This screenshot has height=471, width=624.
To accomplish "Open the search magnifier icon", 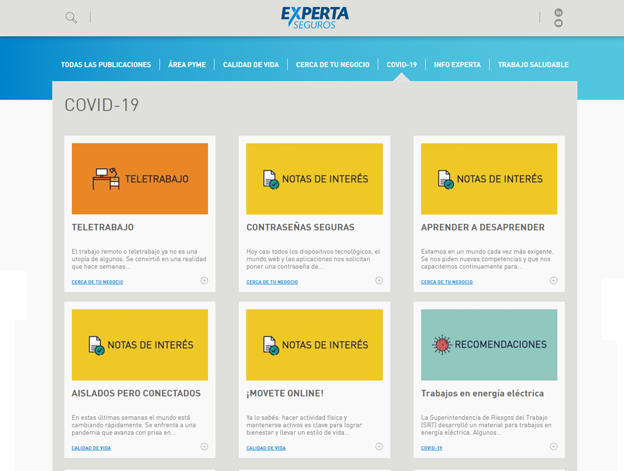I will (71, 18).
